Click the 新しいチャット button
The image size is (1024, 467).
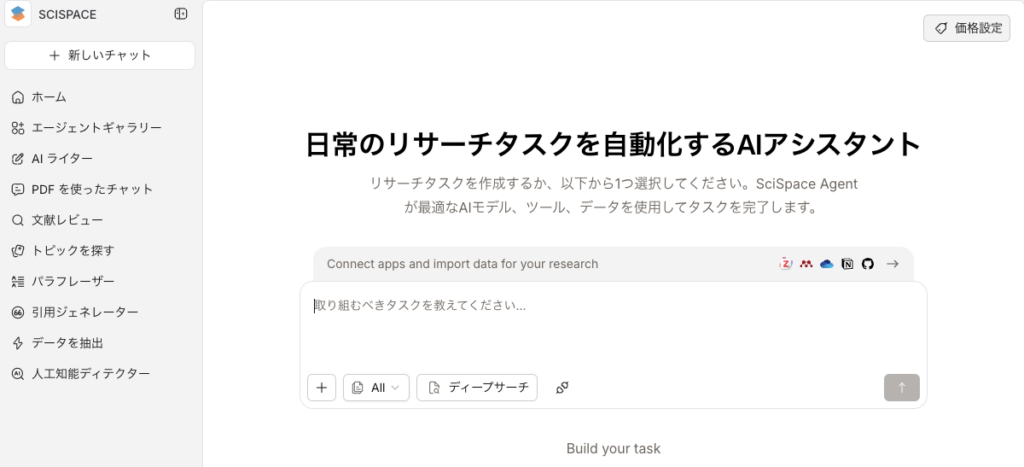point(100,56)
